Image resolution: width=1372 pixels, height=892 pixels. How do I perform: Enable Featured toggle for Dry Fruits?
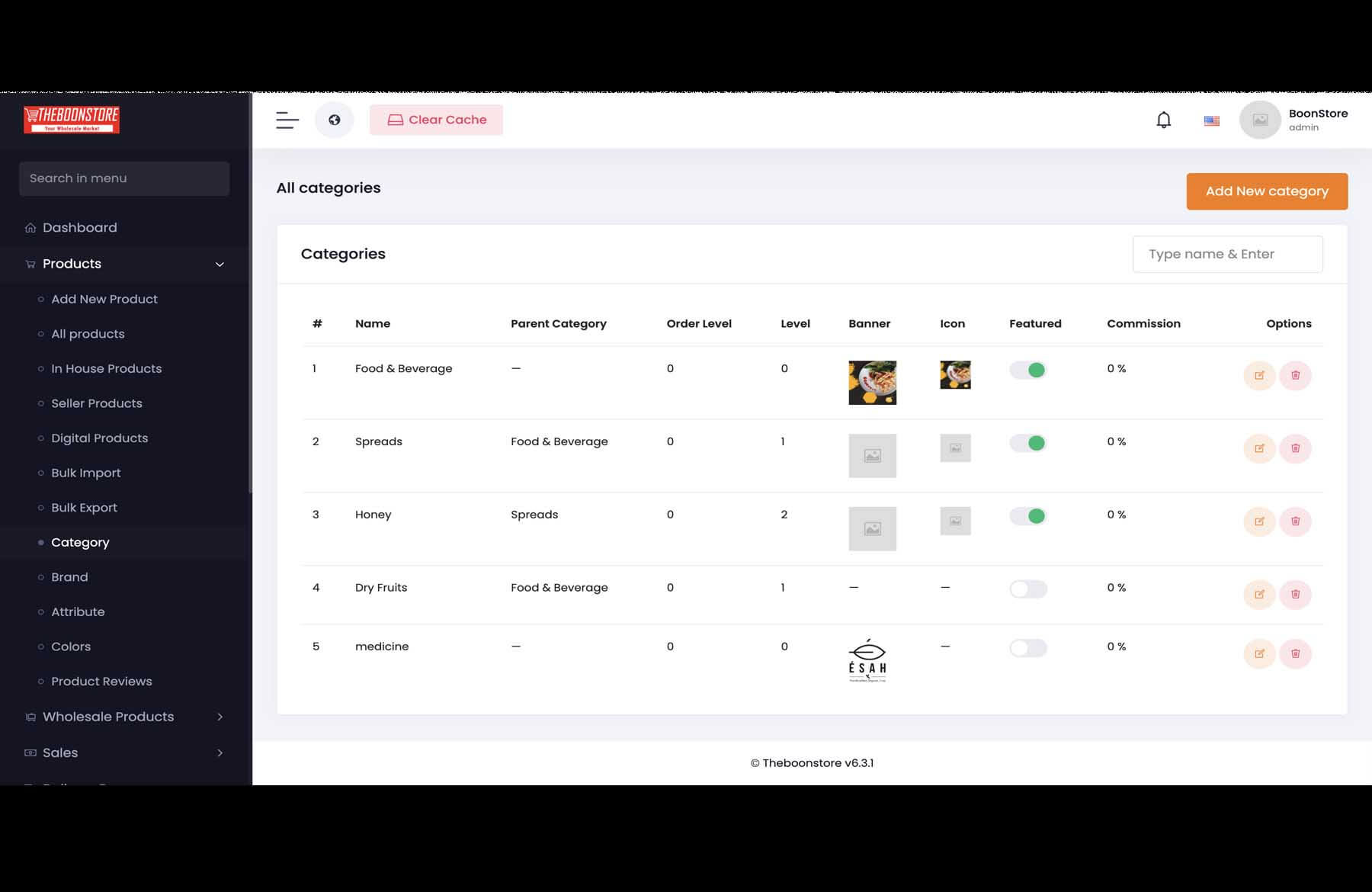(1027, 589)
